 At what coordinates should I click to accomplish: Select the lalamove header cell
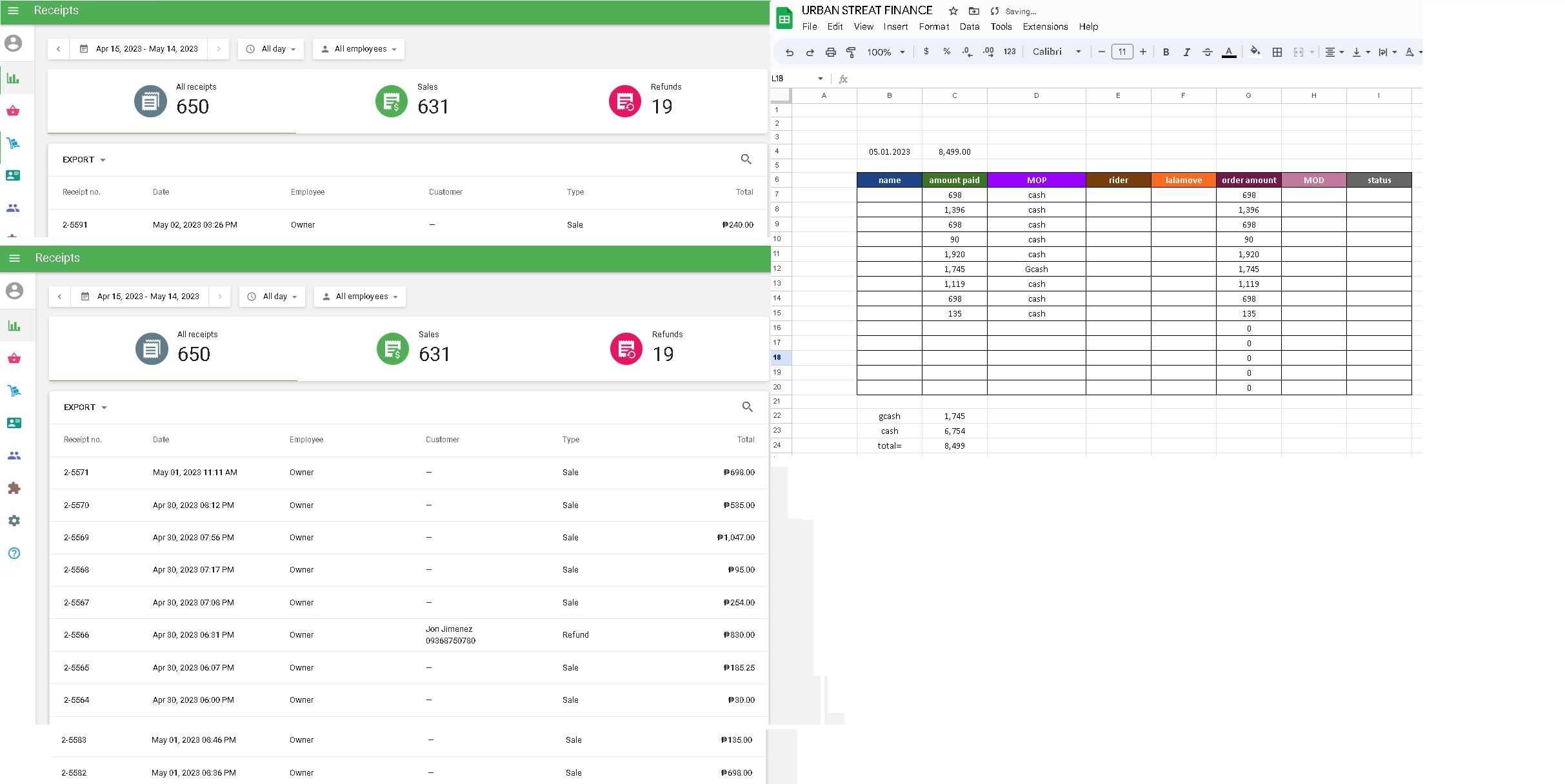tap(1184, 180)
